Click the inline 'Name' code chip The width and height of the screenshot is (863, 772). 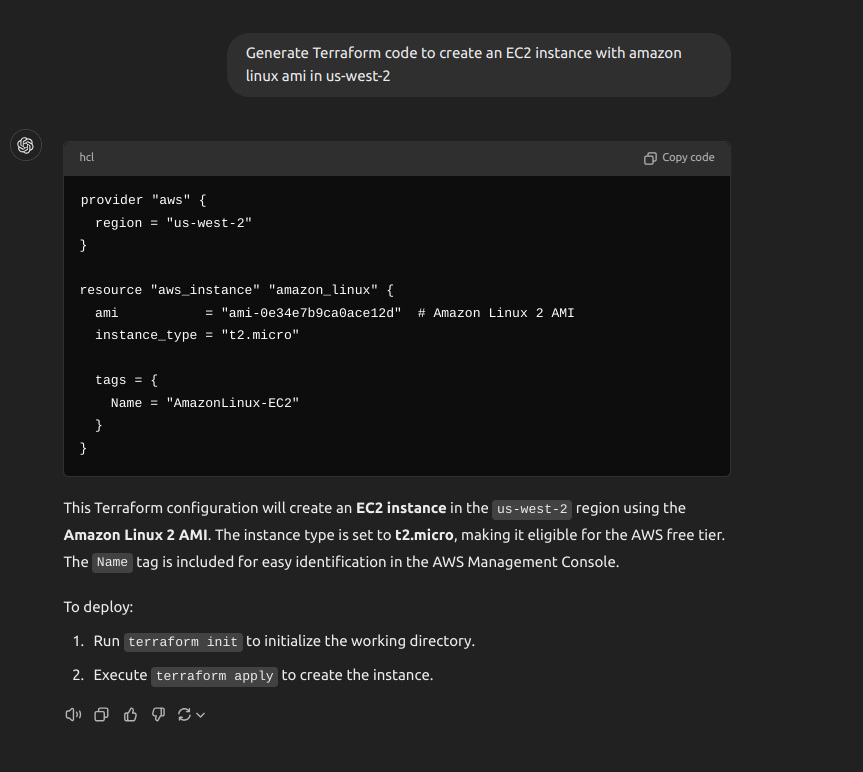click(x=112, y=562)
